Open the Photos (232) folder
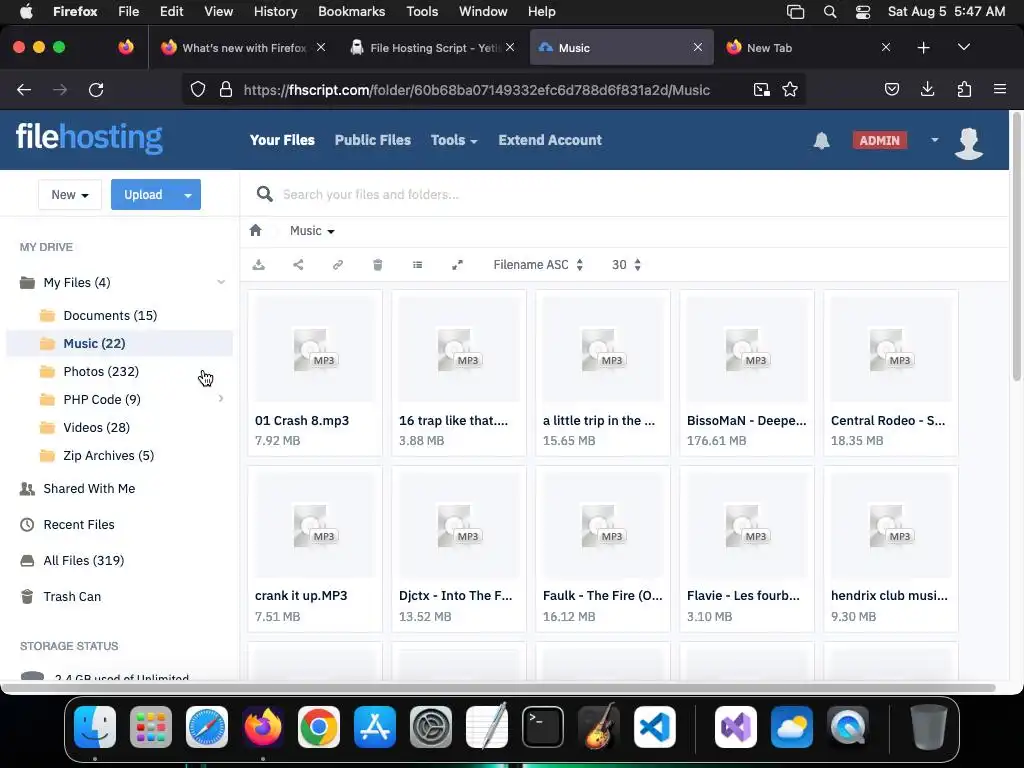 pyautogui.click(x=101, y=372)
